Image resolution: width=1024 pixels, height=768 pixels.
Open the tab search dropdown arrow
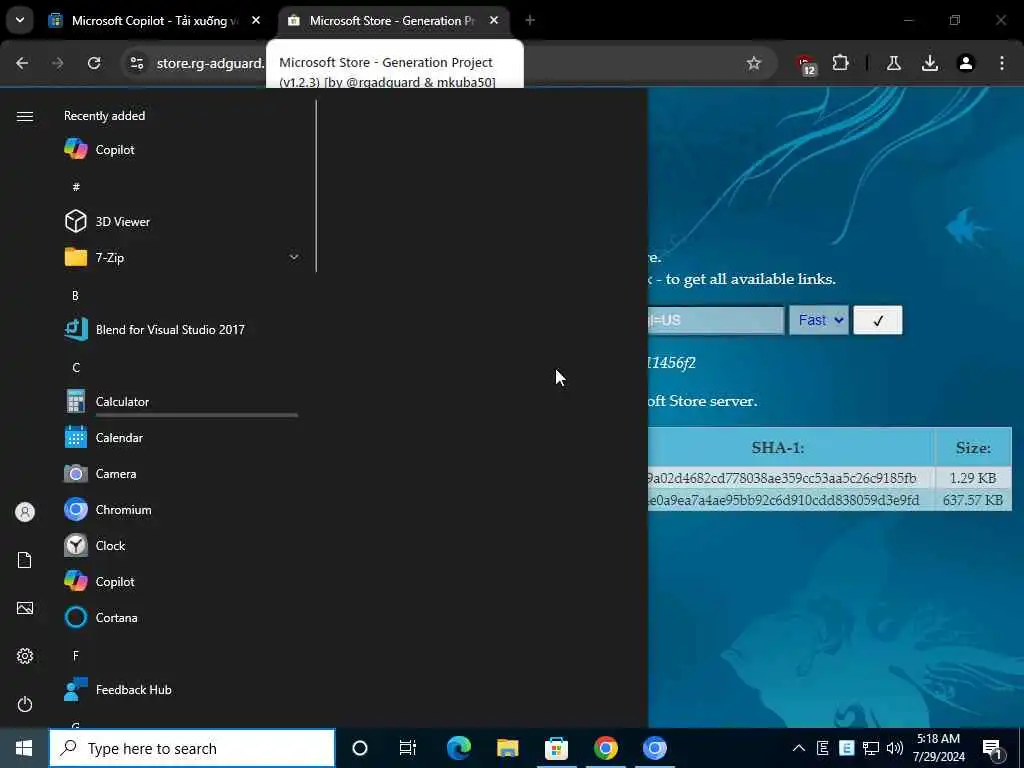tap(20, 20)
